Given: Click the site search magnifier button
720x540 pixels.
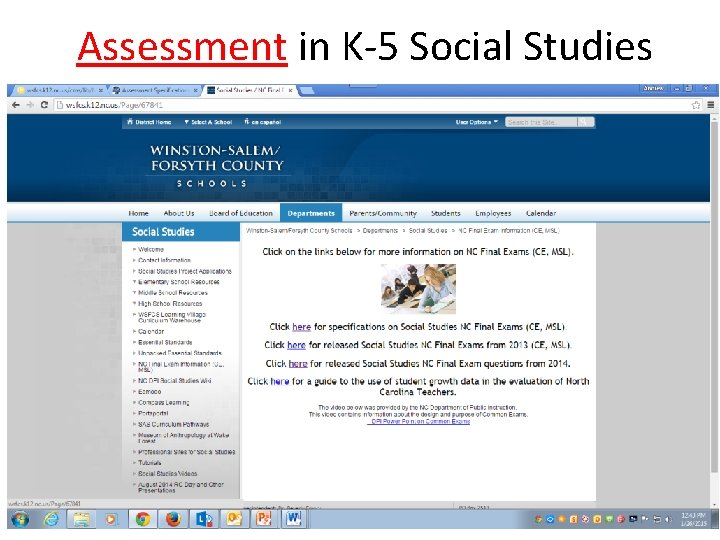Looking at the screenshot, I should pyautogui.click(x=585, y=122).
